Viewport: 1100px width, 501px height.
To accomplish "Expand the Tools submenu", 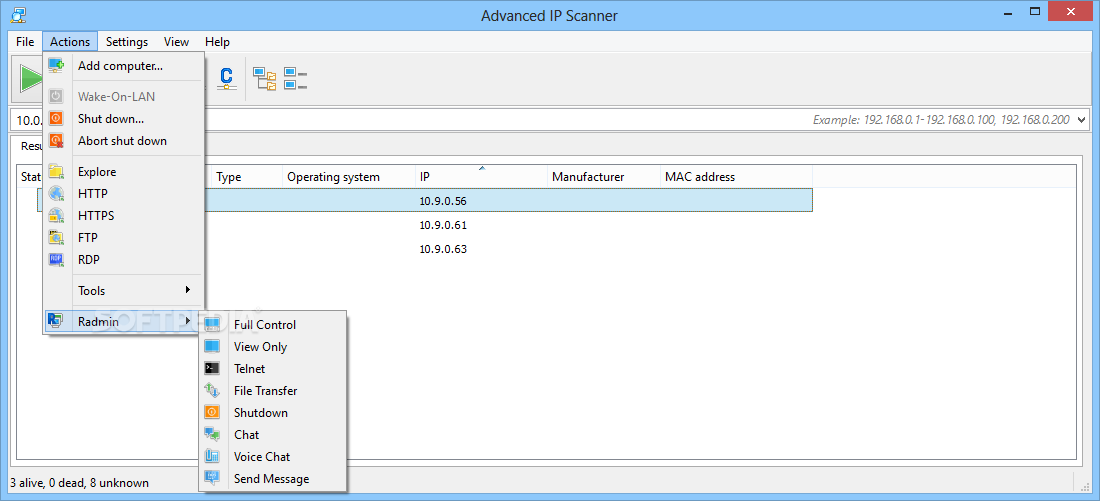I will click(123, 290).
